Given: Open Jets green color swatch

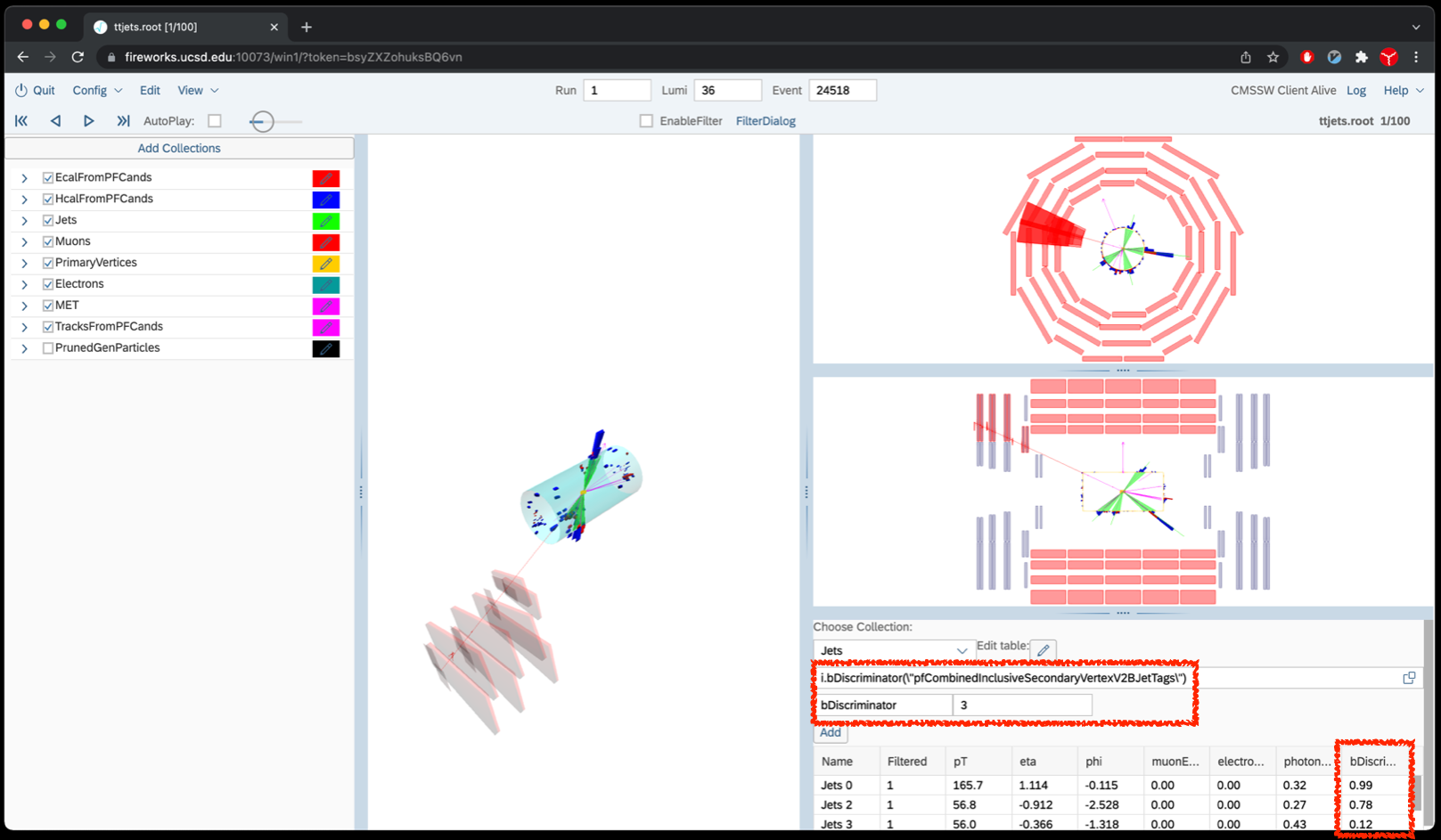Looking at the screenshot, I should 326,221.
